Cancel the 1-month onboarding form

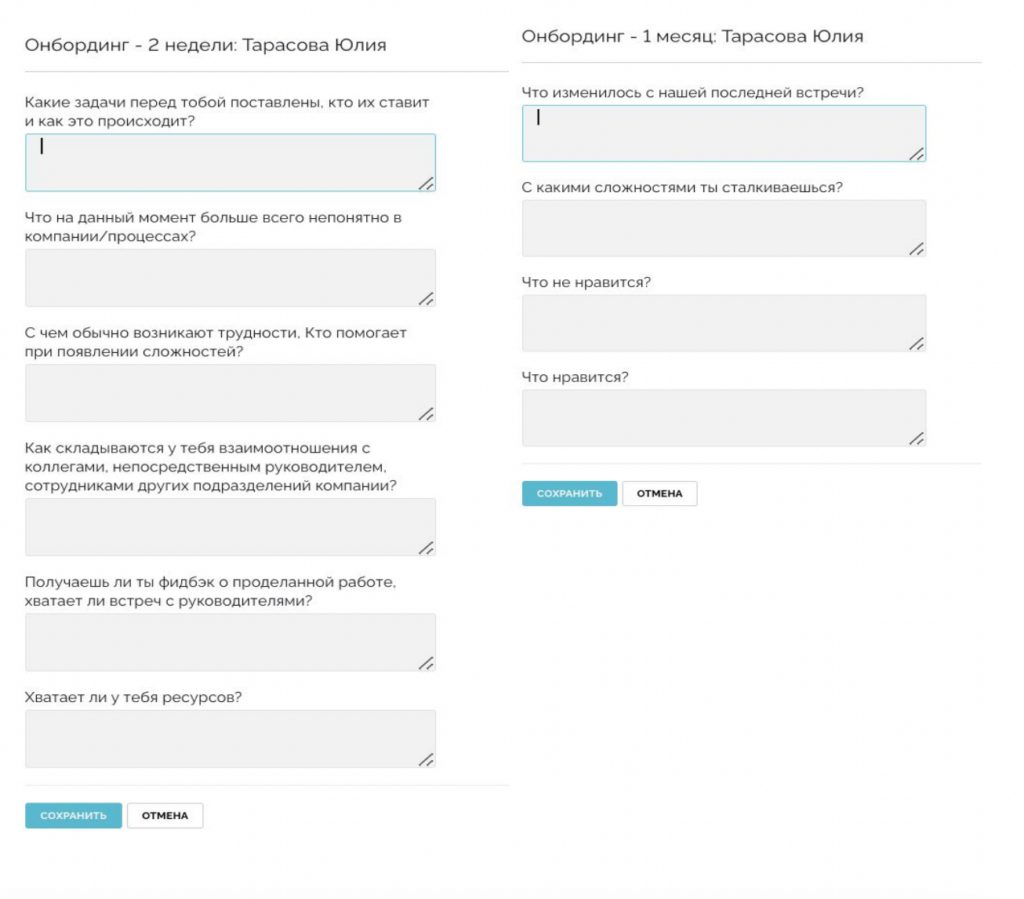click(x=659, y=493)
